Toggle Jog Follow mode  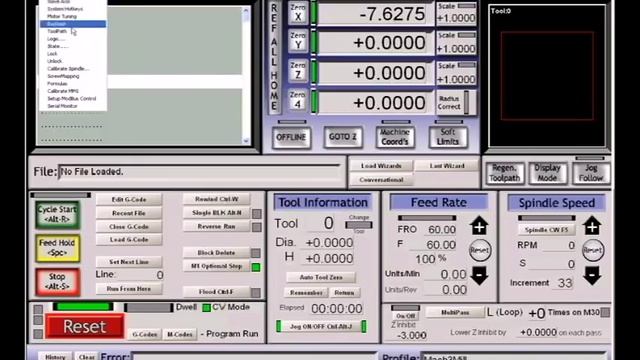(591, 173)
